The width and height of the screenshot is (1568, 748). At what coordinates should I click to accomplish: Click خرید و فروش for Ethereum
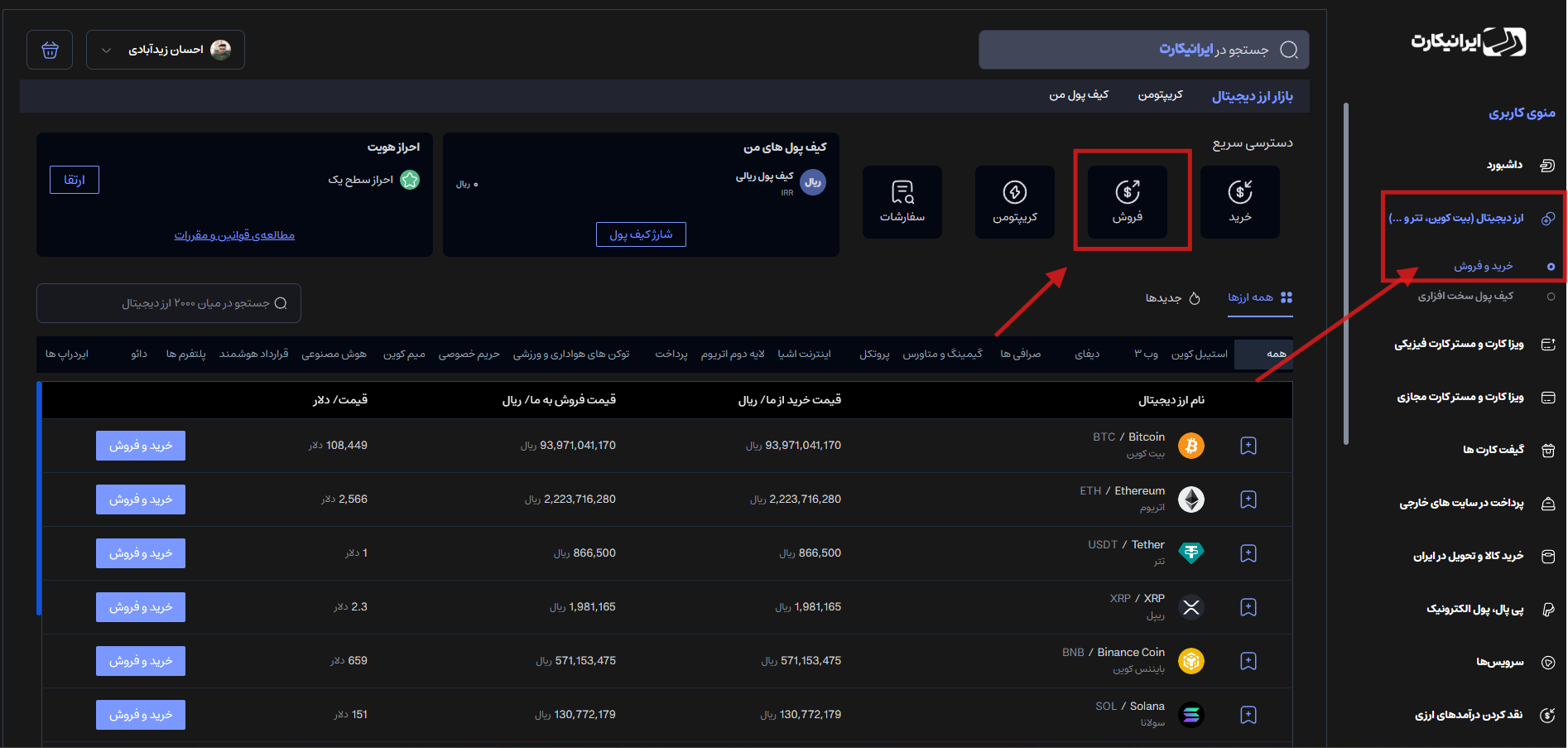[x=141, y=499]
